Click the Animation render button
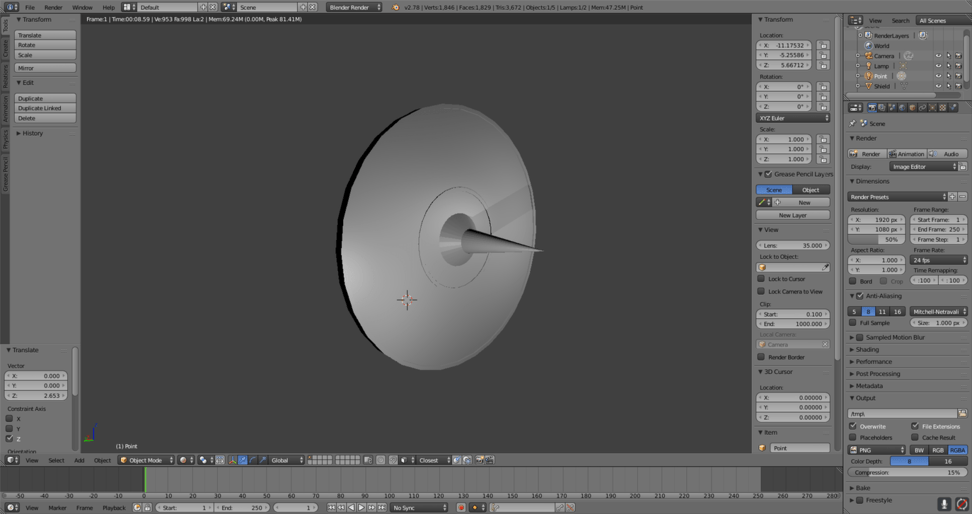 pos(906,154)
